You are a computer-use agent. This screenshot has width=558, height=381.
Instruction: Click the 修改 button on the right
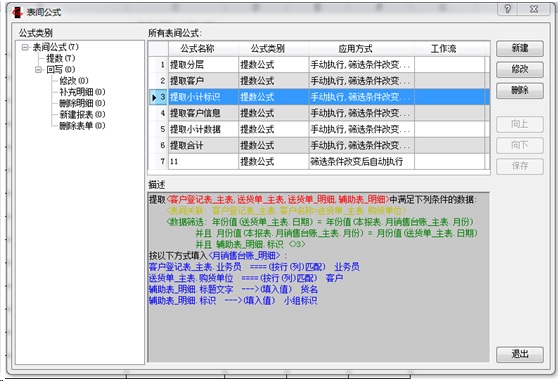pyautogui.click(x=520, y=69)
